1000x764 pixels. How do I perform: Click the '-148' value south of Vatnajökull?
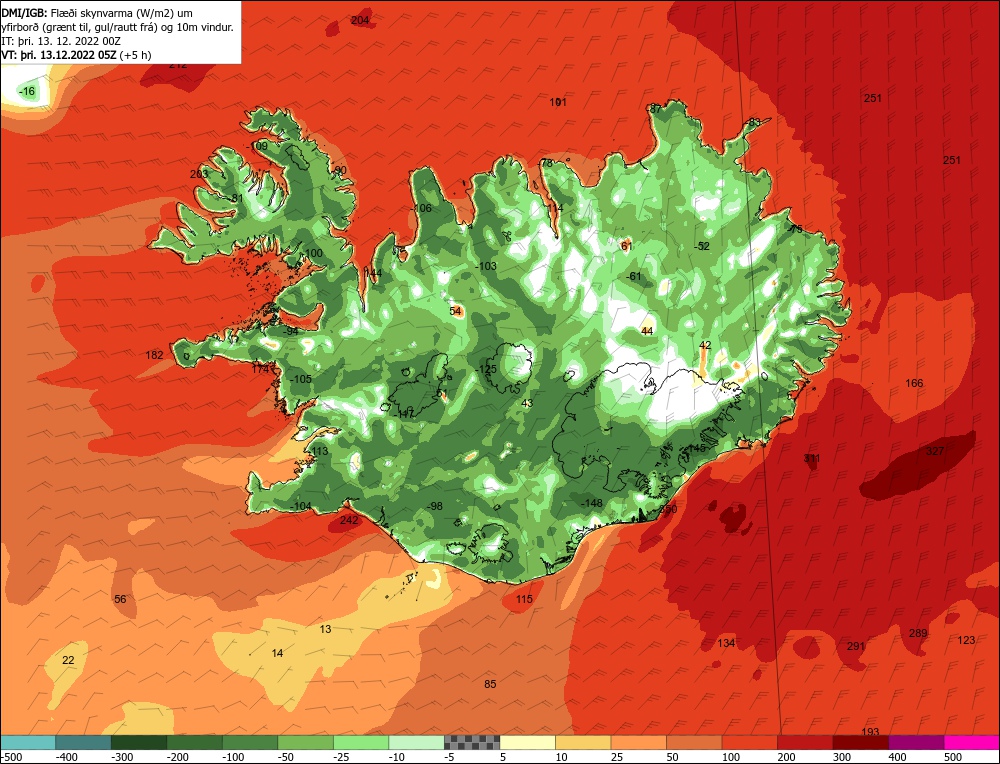tap(591, 503)
